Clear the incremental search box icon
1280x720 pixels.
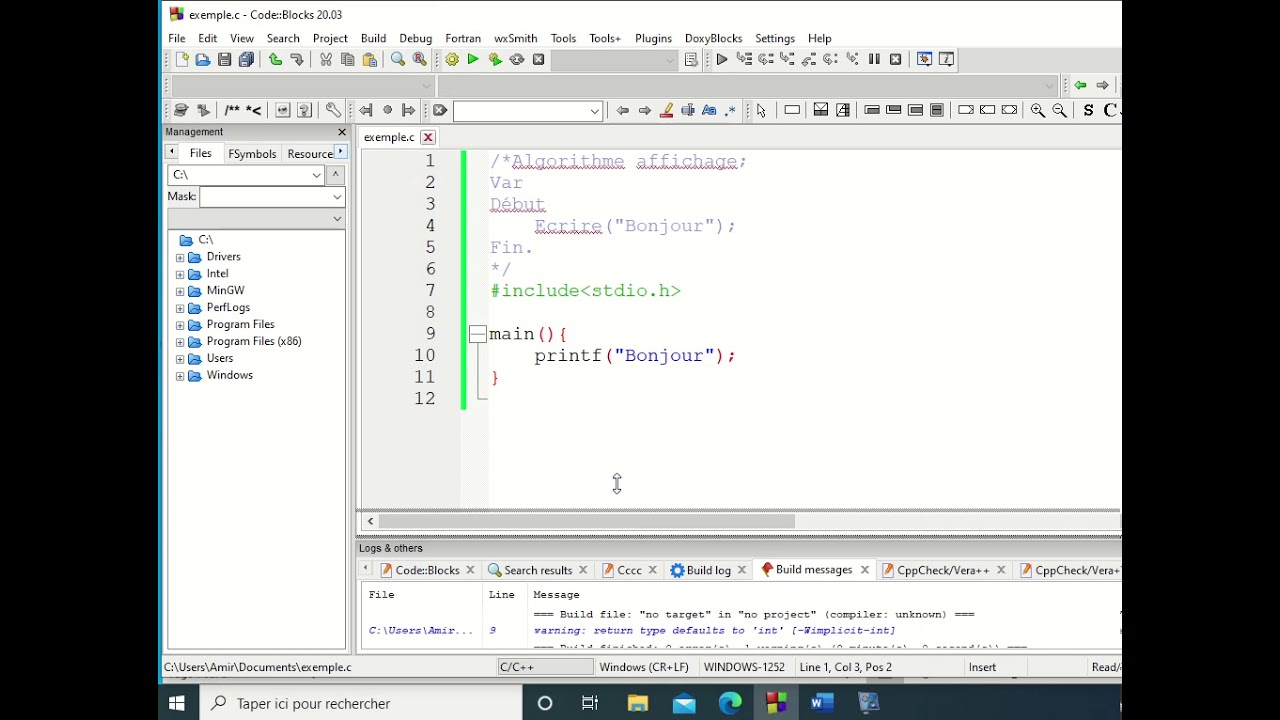tap(440, 111)
